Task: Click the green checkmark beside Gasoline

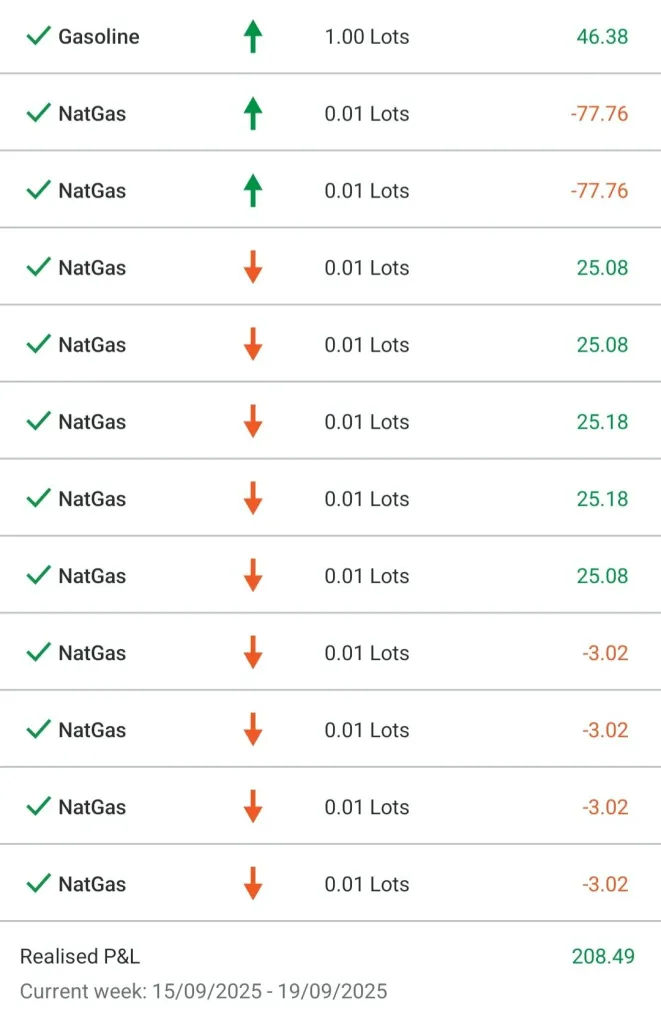Action: pyautogui.click(x=38, y=37)
